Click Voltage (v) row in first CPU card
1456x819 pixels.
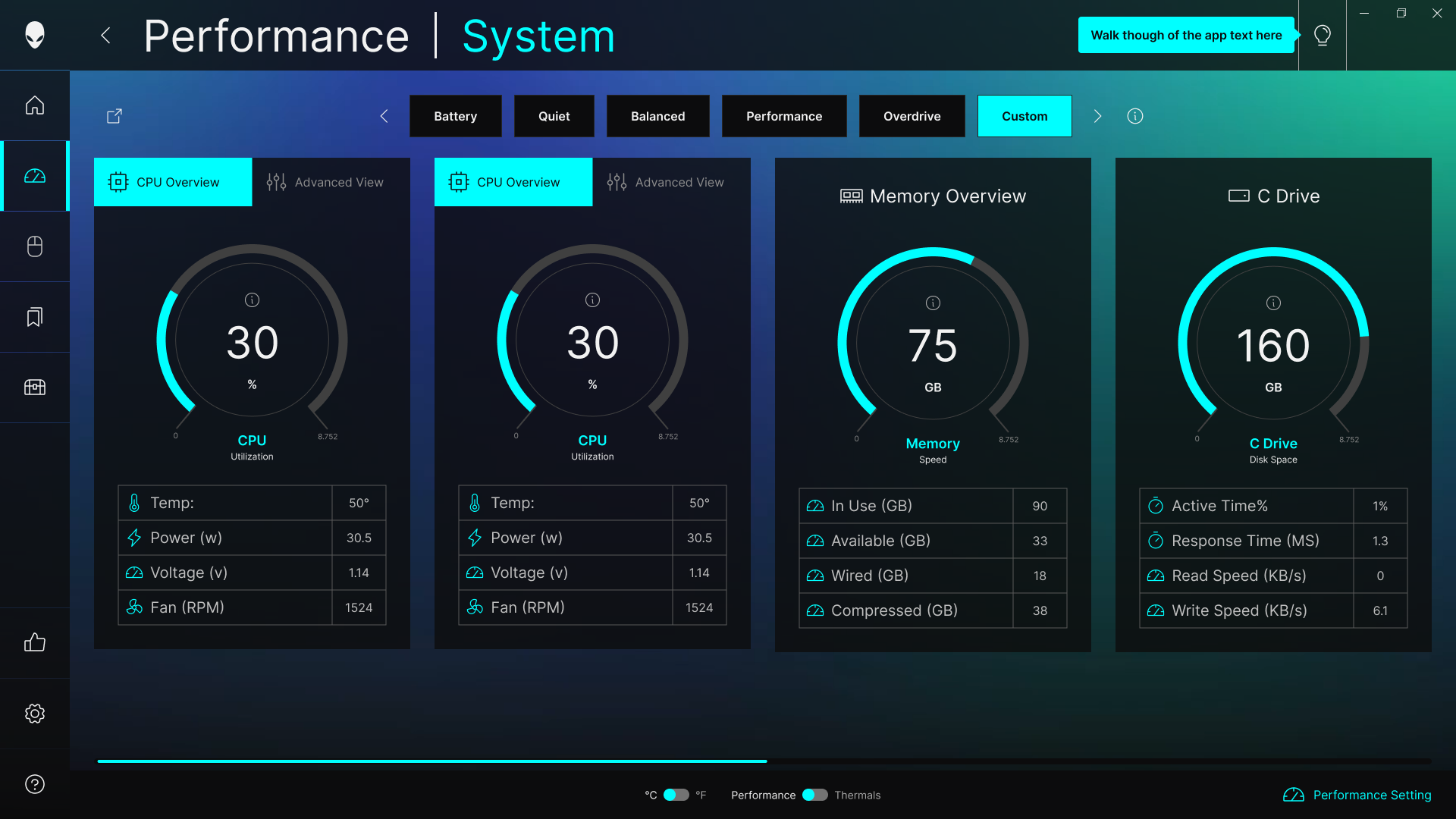tap(252, 573)
